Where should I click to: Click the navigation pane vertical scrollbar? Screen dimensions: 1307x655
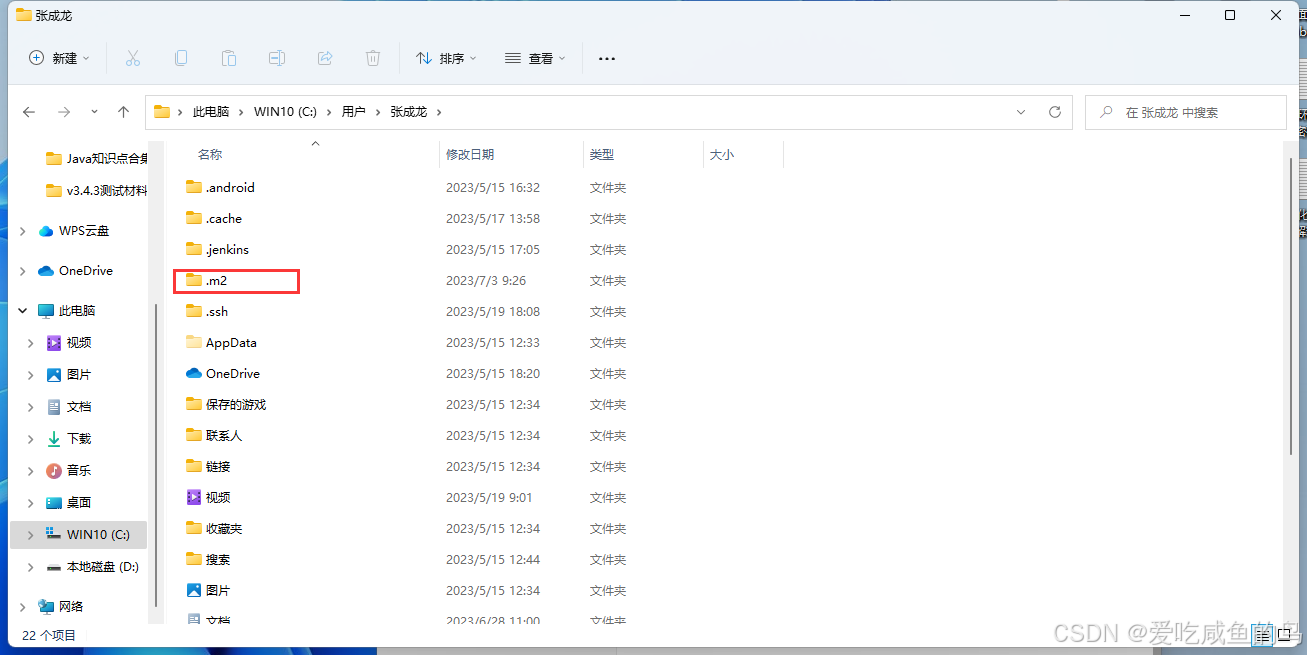156,455
